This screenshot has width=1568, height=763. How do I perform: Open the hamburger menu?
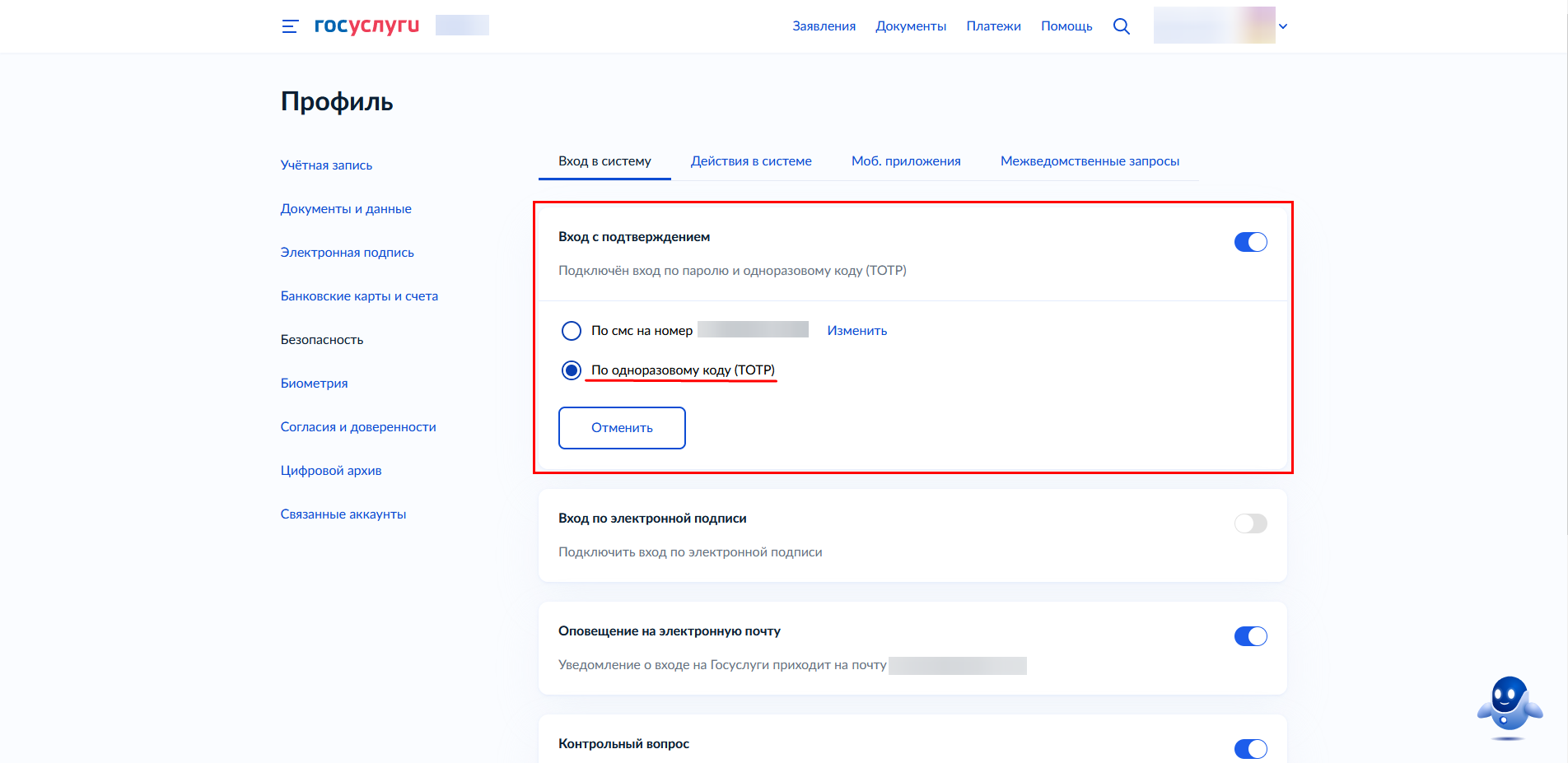click(289, 26)
